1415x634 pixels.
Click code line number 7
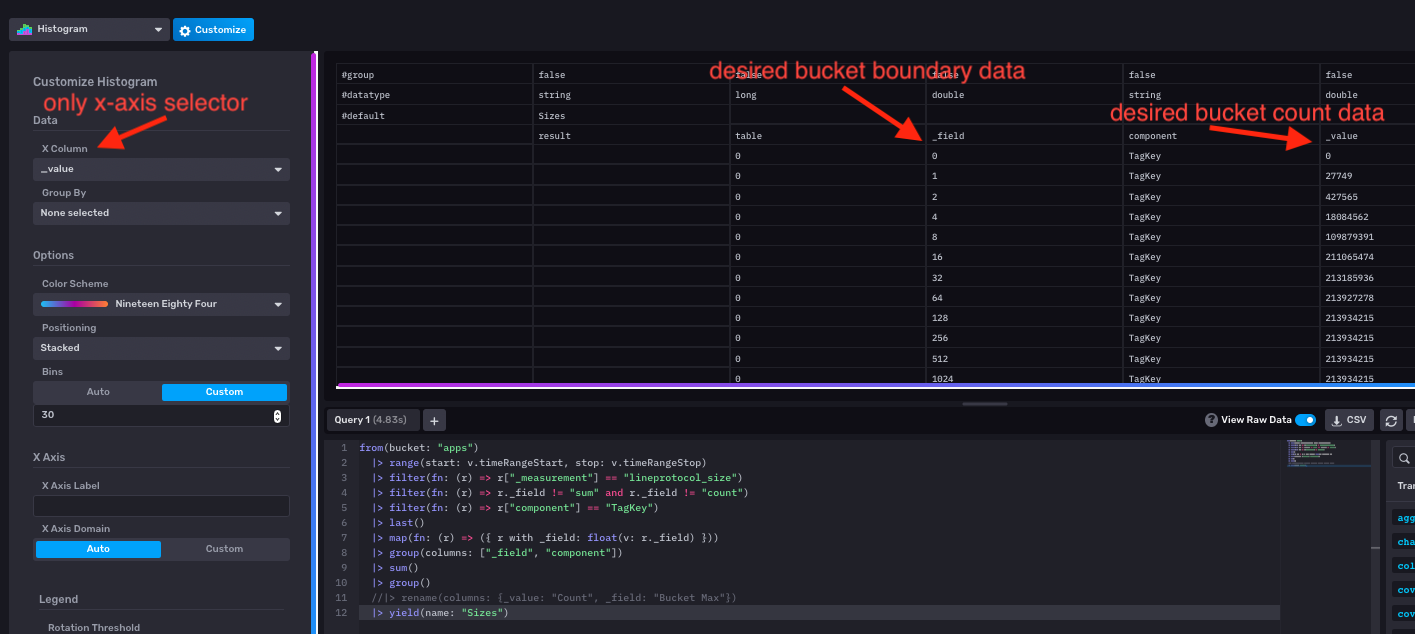343,537
